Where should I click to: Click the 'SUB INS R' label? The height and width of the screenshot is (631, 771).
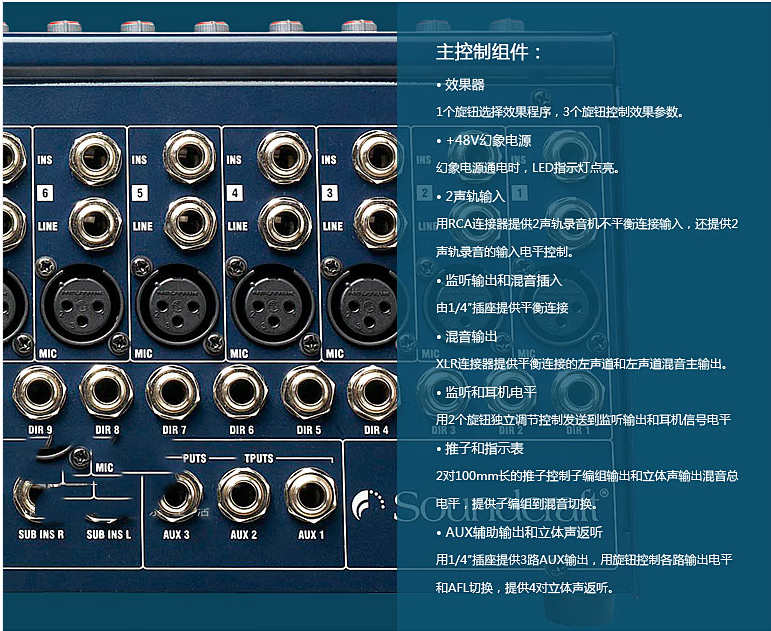(41, 535)
